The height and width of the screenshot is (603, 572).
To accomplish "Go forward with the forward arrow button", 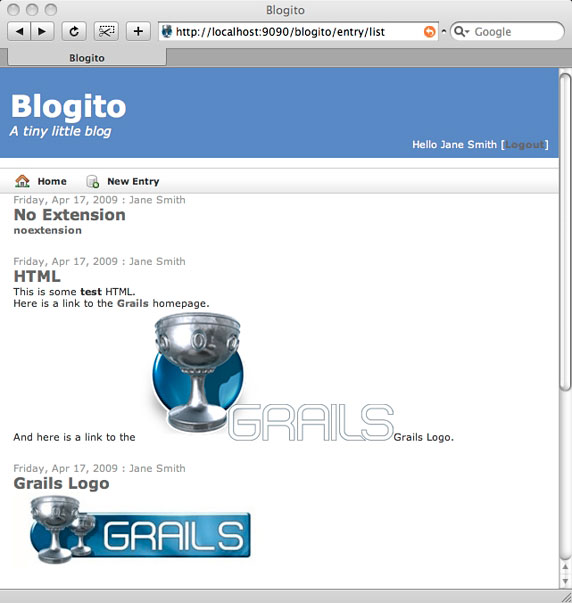I will (x=42, y=31).
